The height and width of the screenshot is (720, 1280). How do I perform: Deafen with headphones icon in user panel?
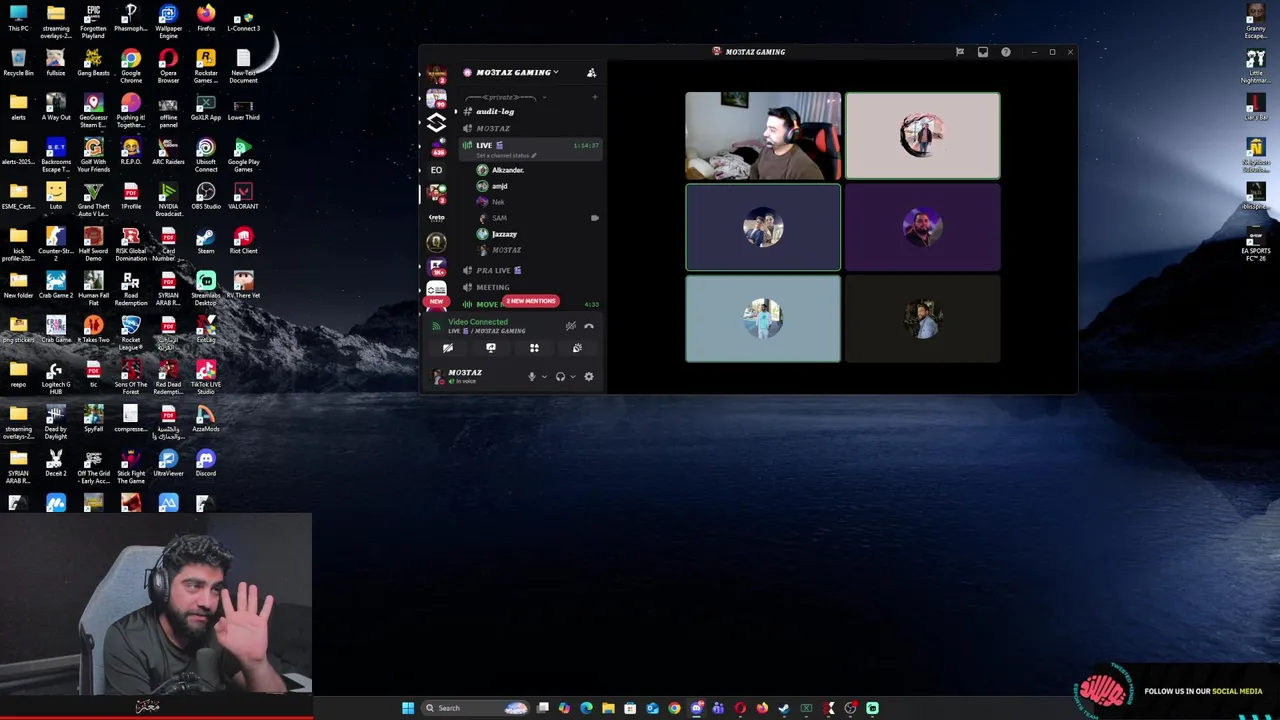click(560, 377)
